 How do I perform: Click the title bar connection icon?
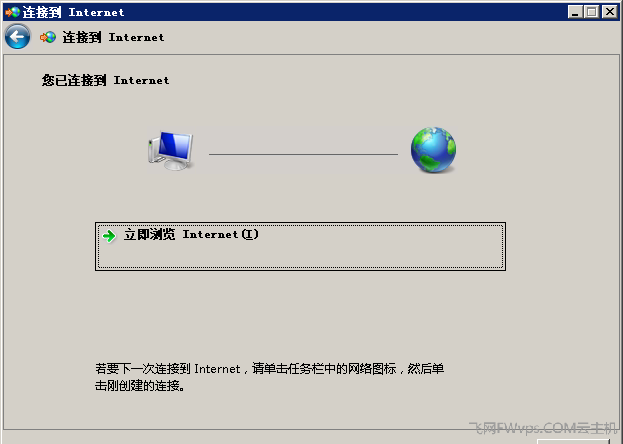(13, 12)
